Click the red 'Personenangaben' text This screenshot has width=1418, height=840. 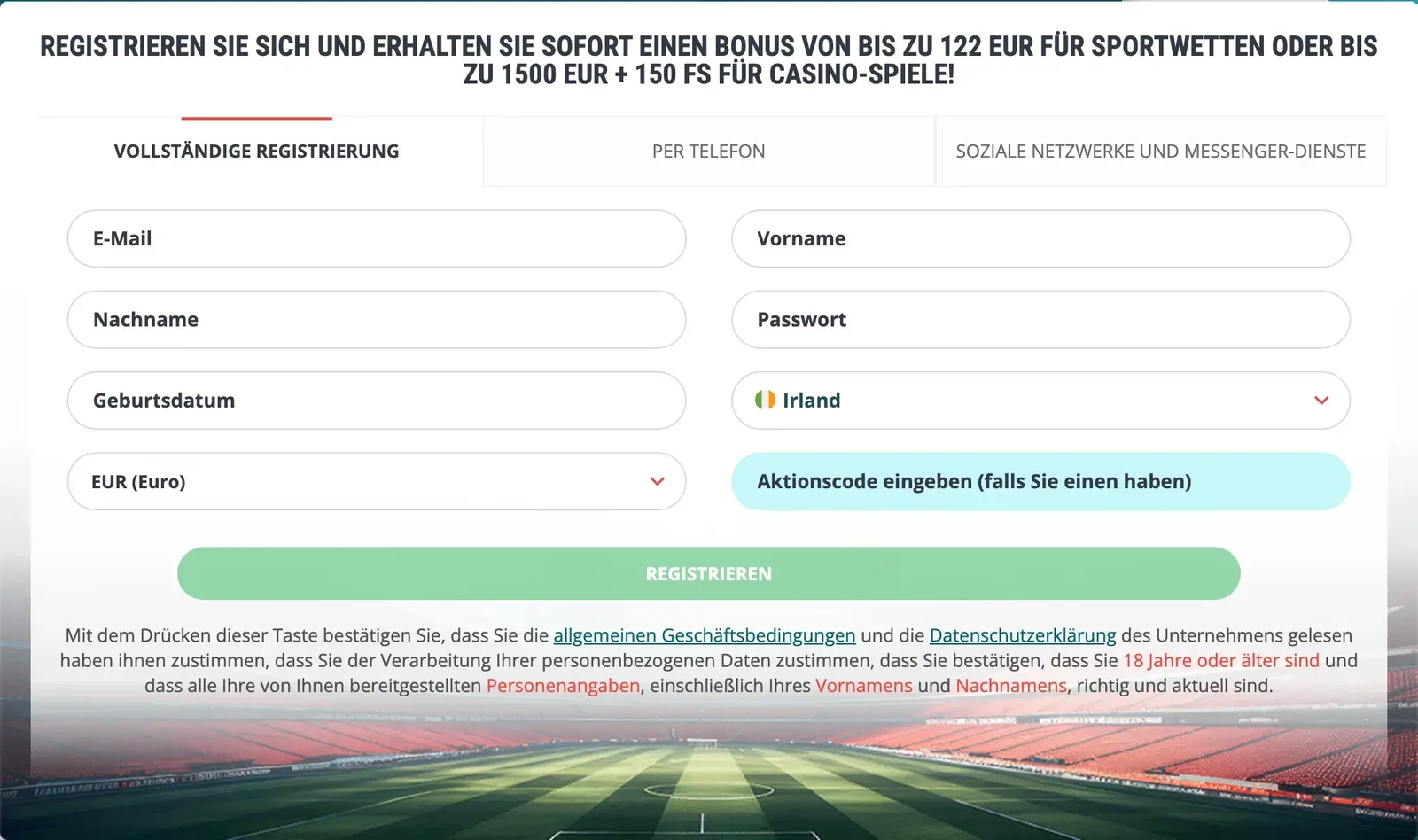(x=563, y=686)
